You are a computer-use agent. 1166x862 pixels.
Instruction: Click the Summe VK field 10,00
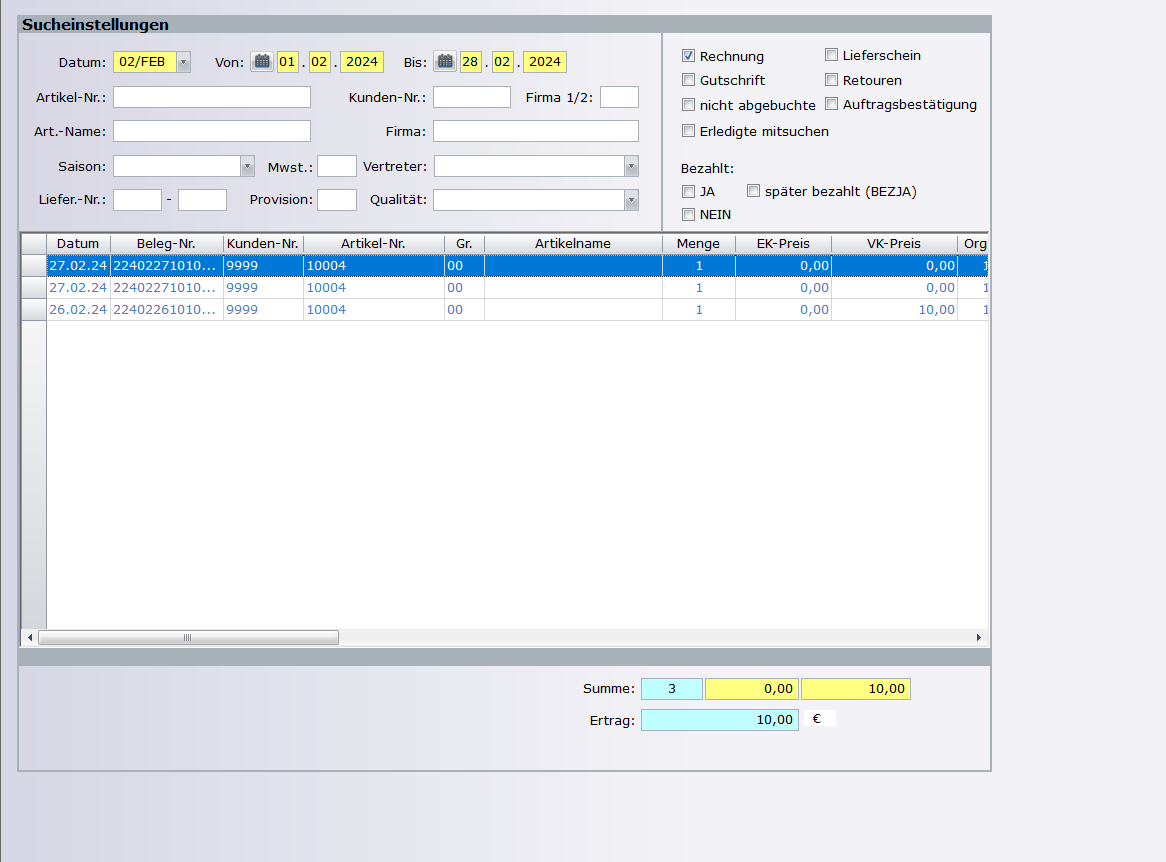pyautogui.click(x=856, y=689)
